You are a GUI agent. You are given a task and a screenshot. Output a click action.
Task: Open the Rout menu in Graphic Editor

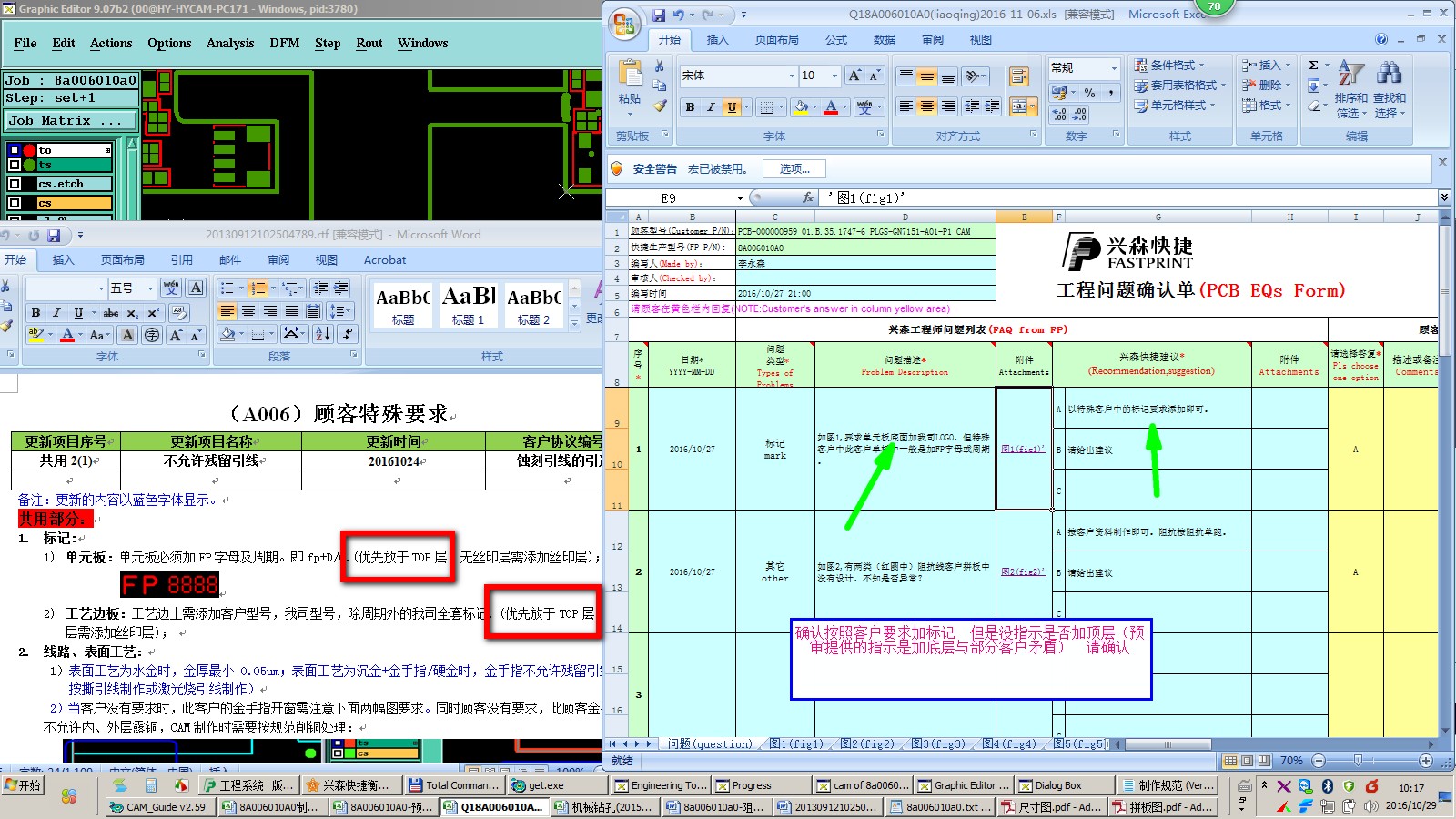[x=369, y=43]
